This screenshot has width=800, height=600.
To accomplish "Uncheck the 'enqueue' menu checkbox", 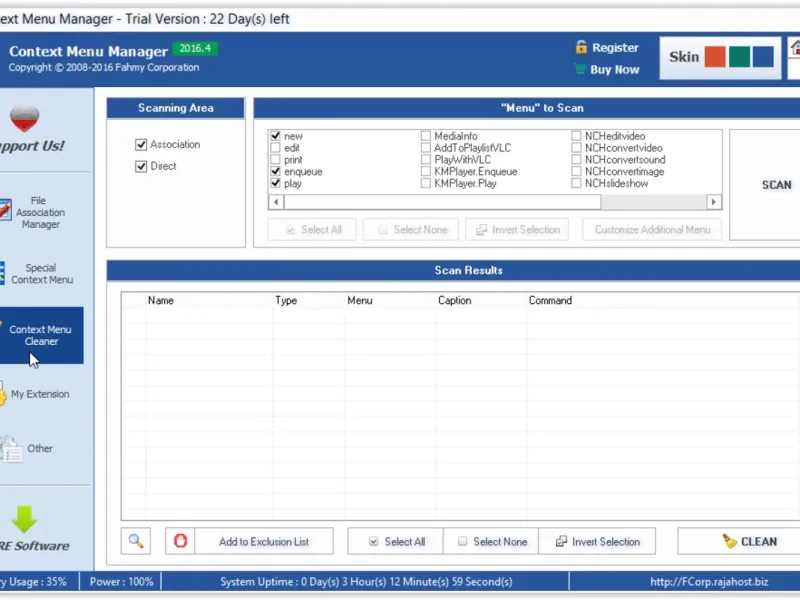I will tap(276, 171).
